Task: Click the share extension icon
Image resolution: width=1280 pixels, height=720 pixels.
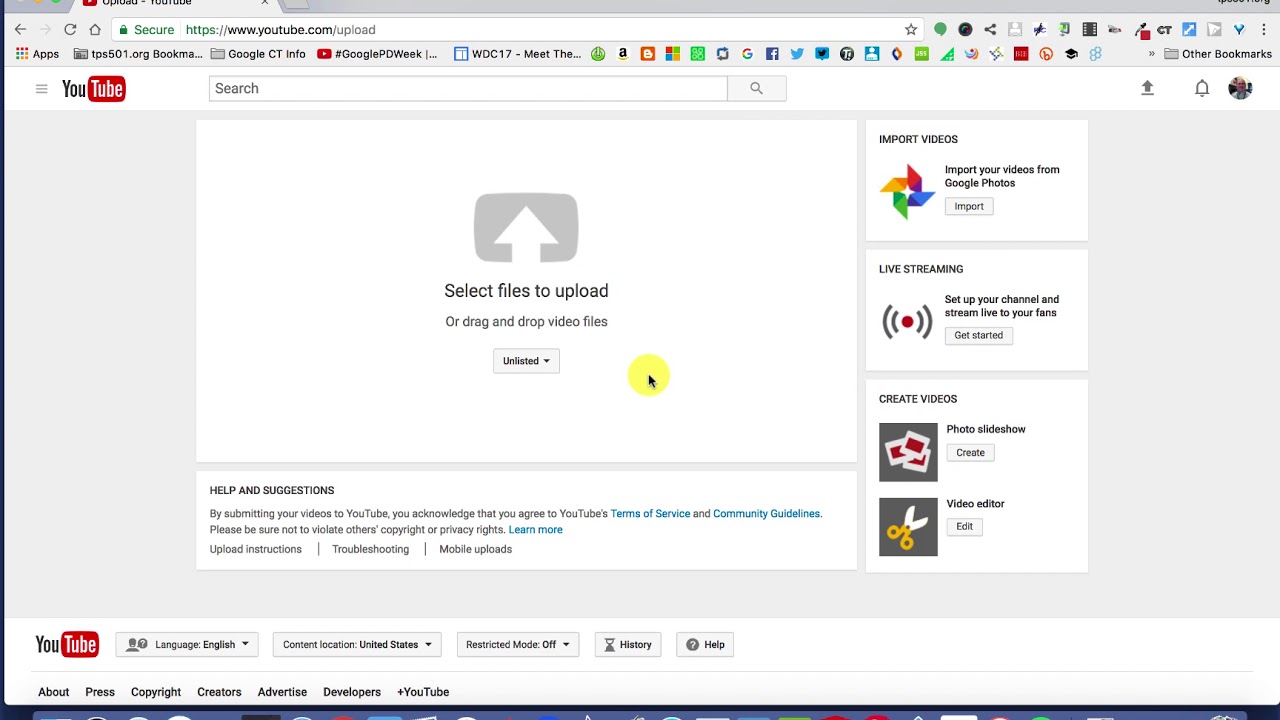Action: 990,29
